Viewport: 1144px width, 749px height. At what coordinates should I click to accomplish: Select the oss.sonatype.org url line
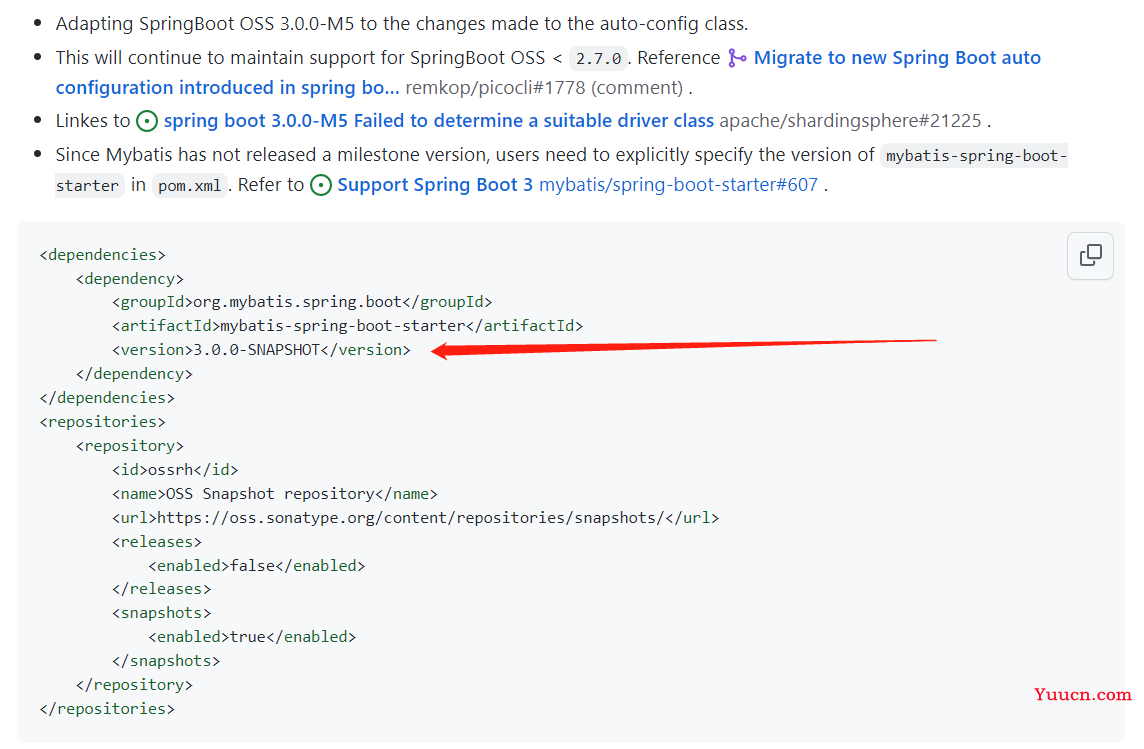coord(415,518)
